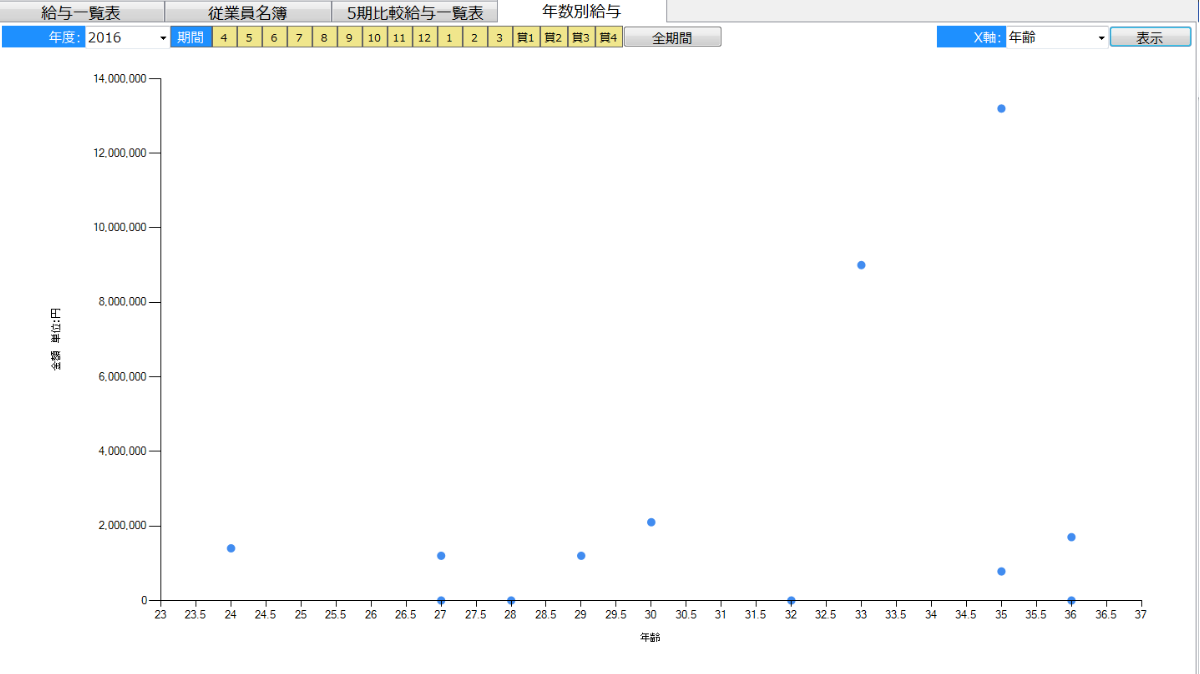Toggle month 7 period button

tap(299, 38)
